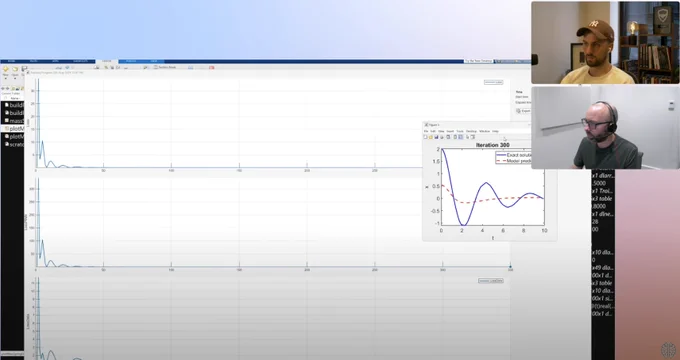Click the Iteration 300 plot title

pyautogui.click(x=492, y=145)
